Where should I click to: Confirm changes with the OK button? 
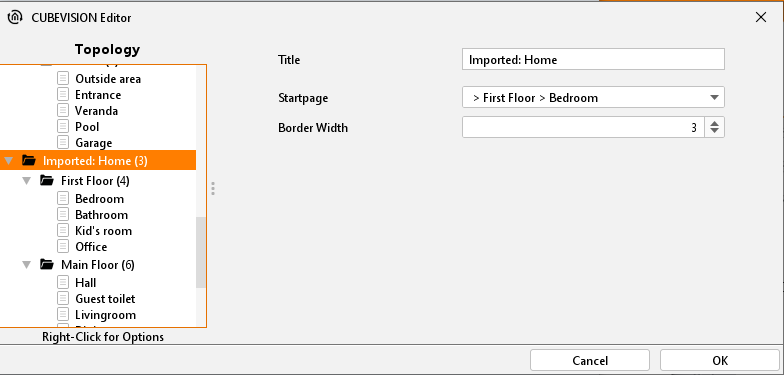[x=720, y=360]
